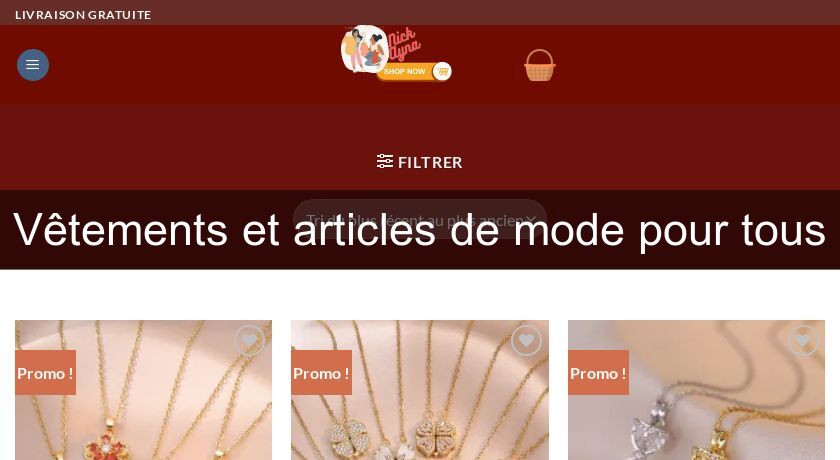The height and width of the screenshot is (460, 840).
Task: Expand the sort dropdown via its chevron arrow
Action: [530, 220]
